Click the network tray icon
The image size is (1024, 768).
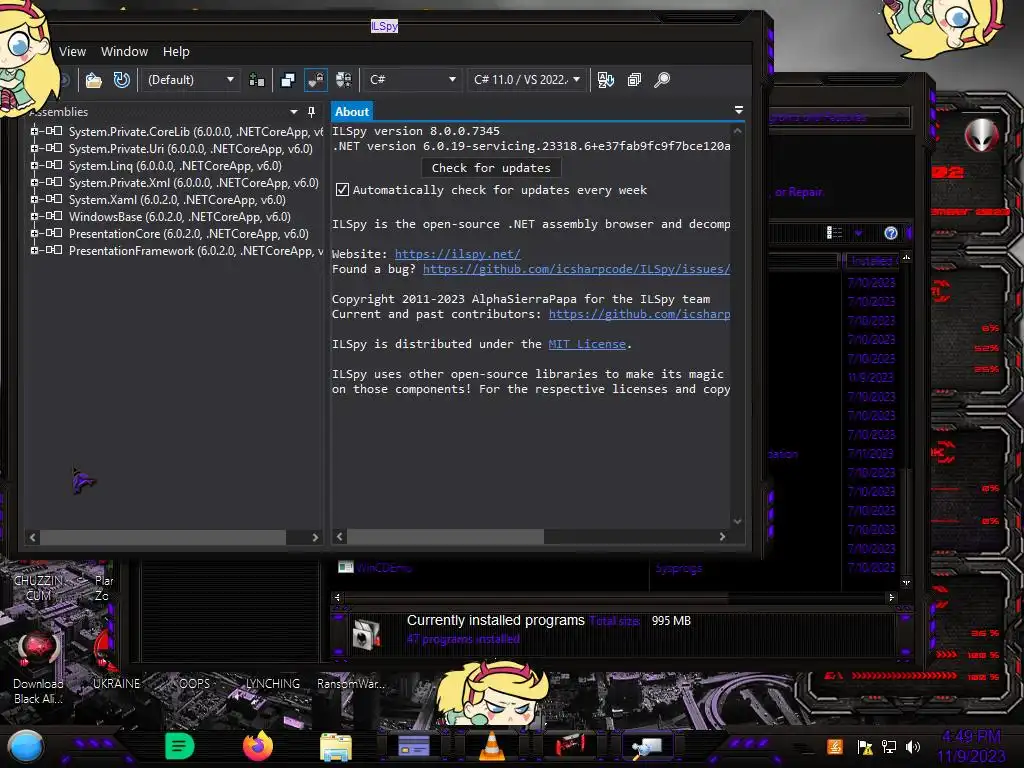coord(889,746)
